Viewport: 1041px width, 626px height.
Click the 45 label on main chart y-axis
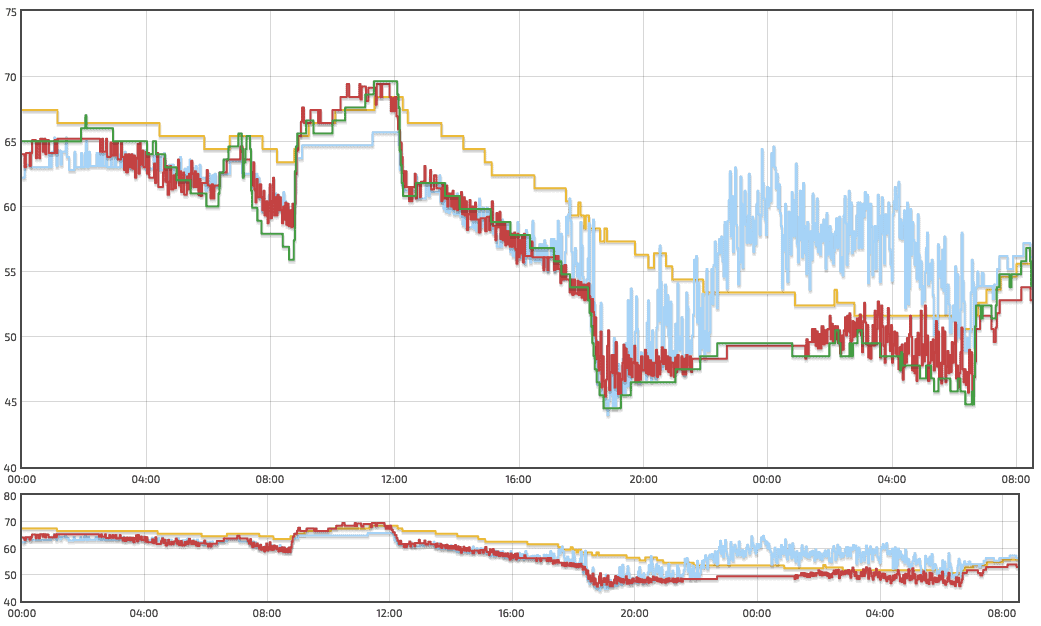(11, 402)
